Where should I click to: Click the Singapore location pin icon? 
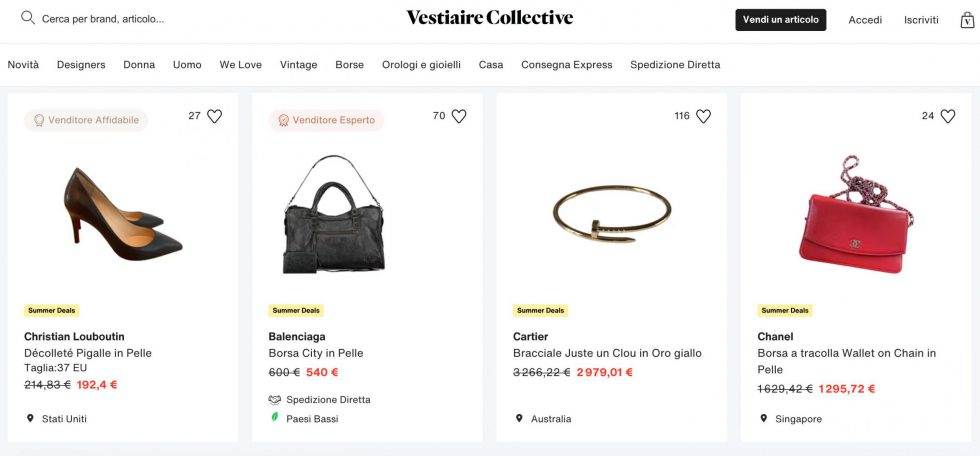click(x=763, y=419)
